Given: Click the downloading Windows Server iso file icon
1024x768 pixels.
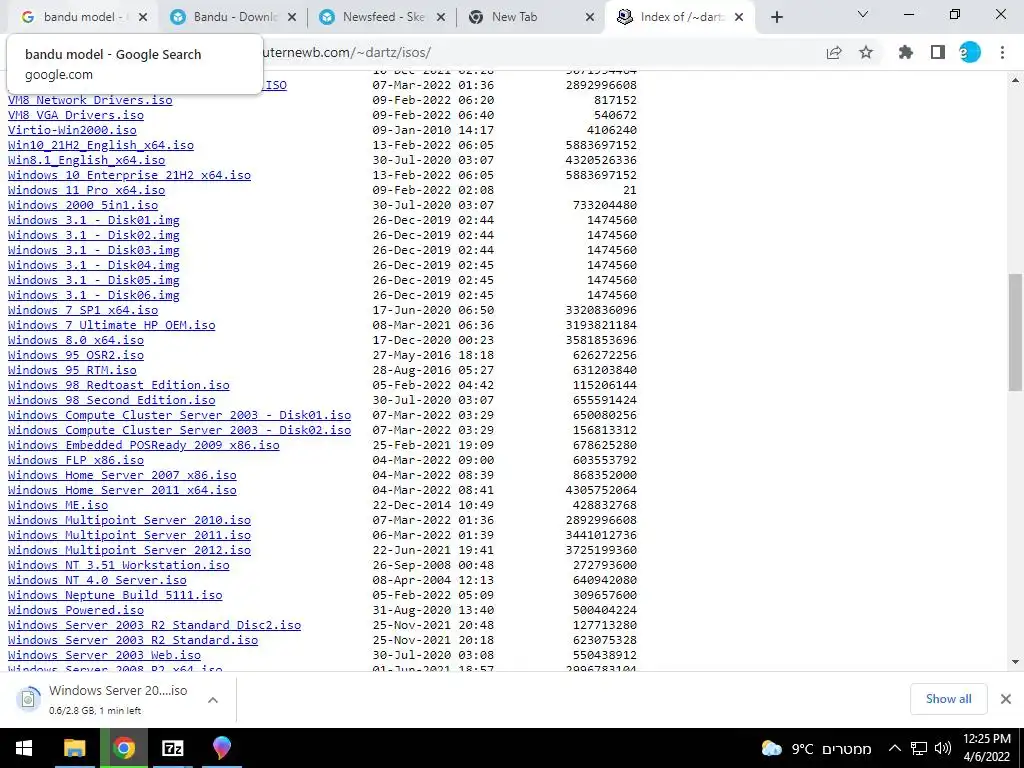Looking at the screenshot, I should [28, 699].
